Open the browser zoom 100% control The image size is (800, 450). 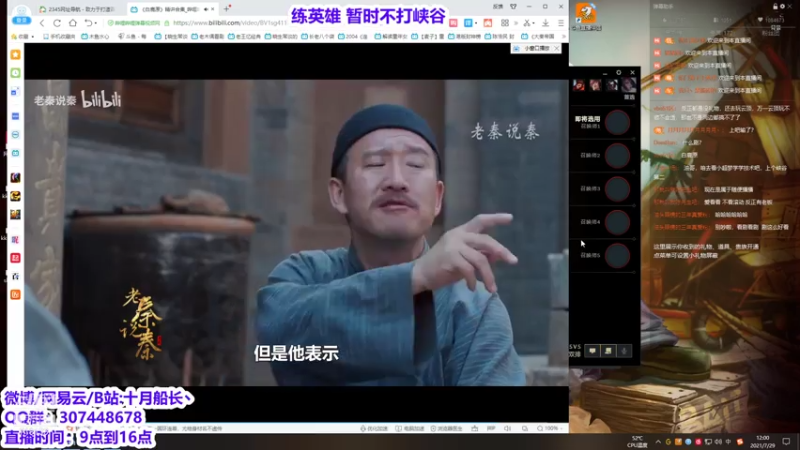(551, 429)
